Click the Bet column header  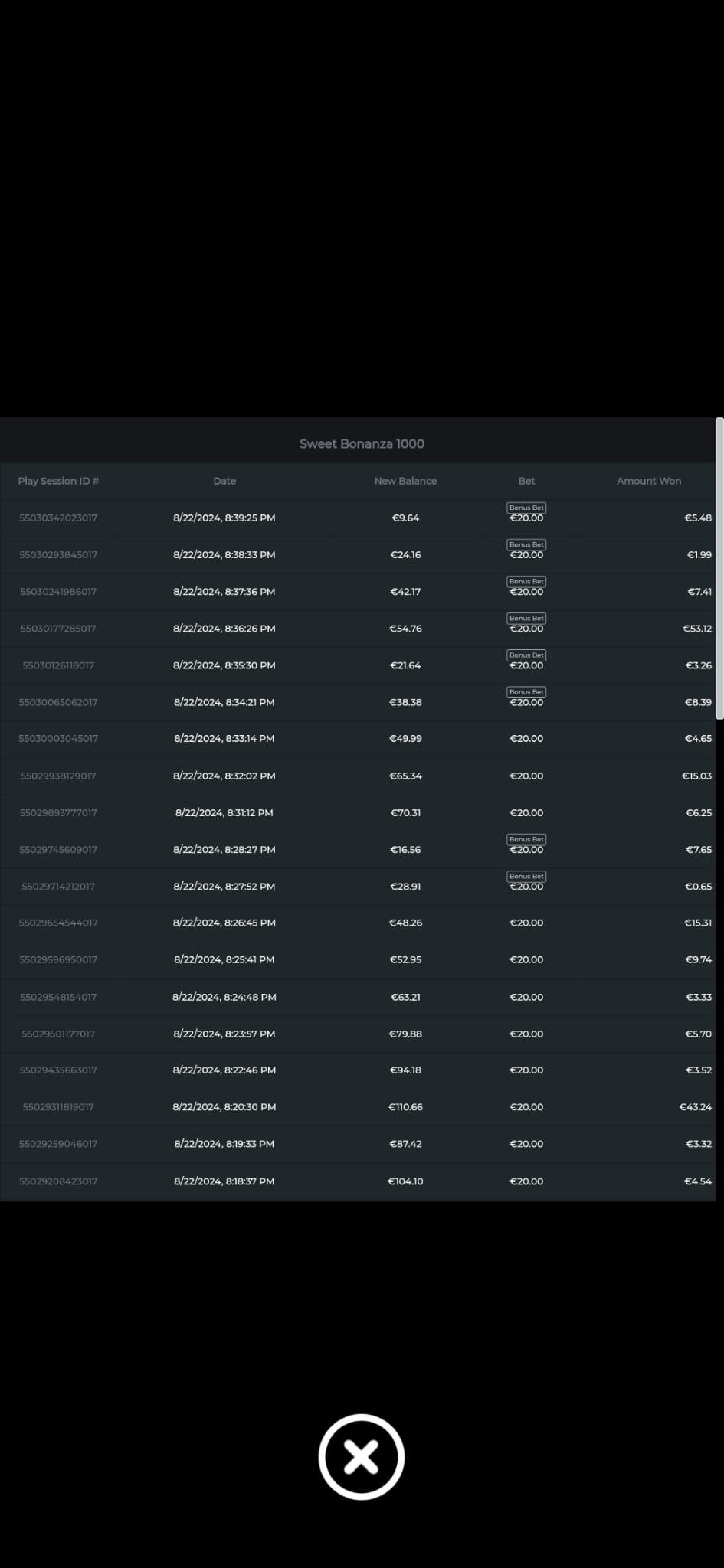pyautogui.click(x=526, y=481)
